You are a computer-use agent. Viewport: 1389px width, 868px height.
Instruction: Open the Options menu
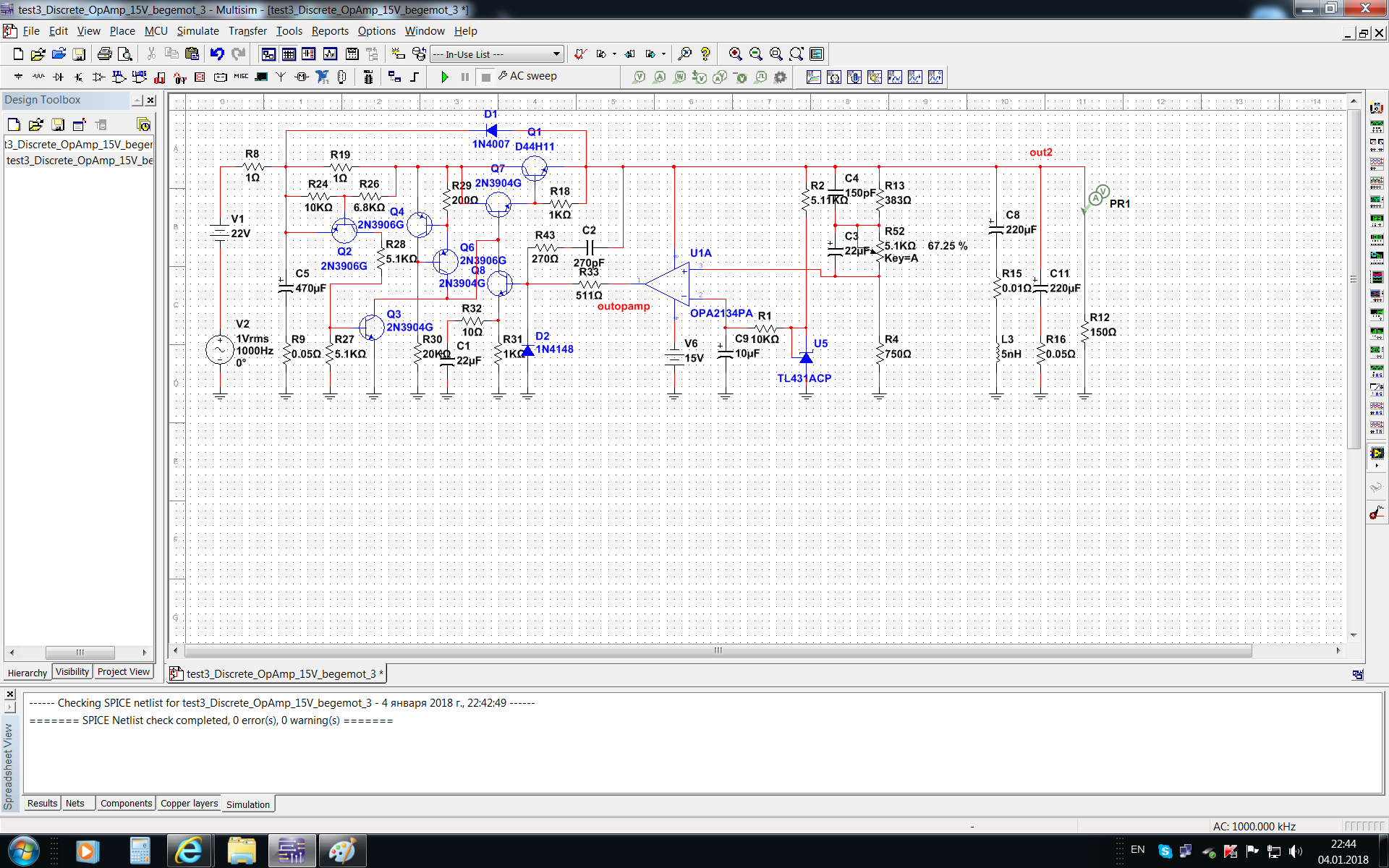point(376,31)
